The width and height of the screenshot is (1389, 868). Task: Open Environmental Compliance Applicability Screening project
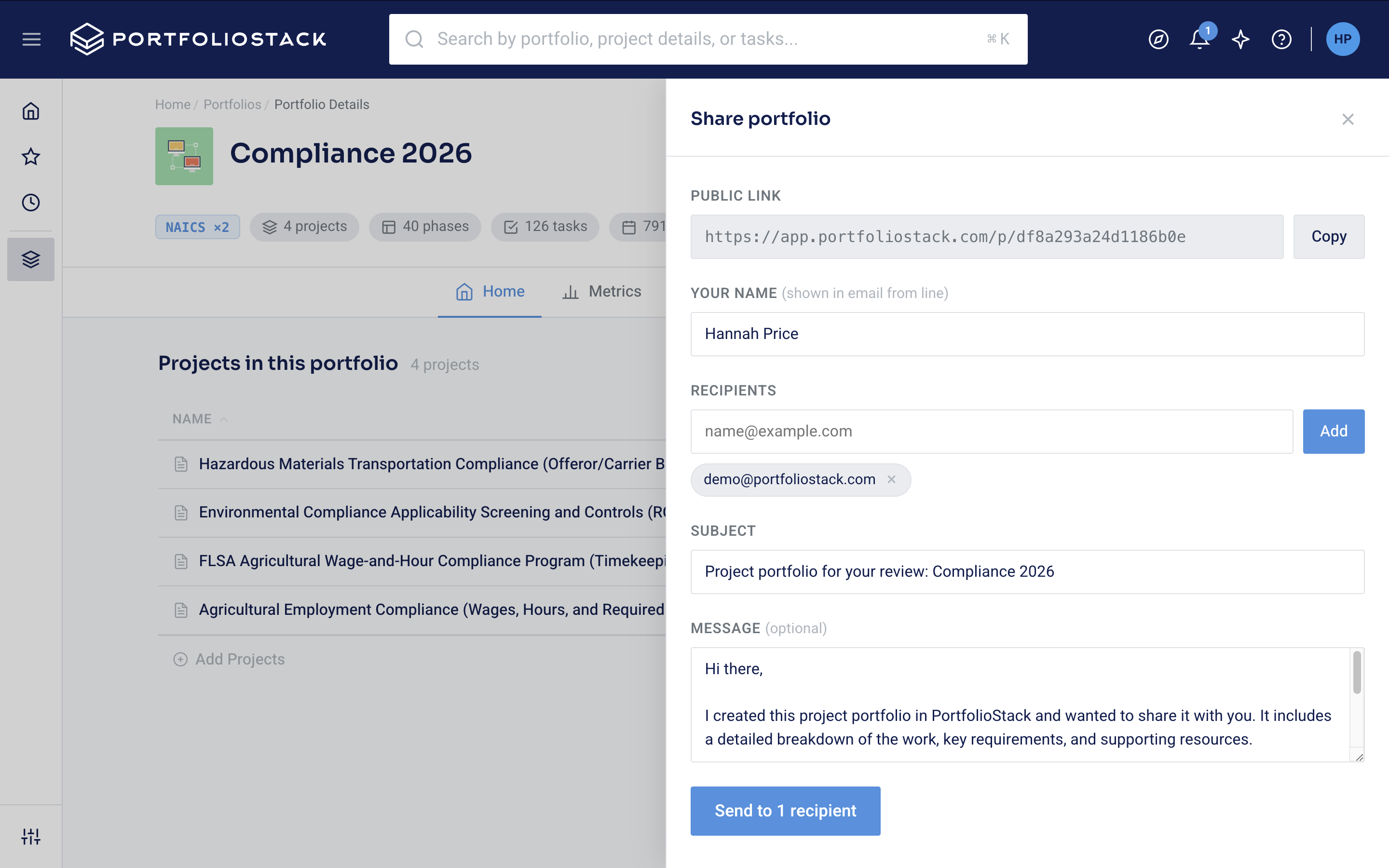click(x=432, y=512)
